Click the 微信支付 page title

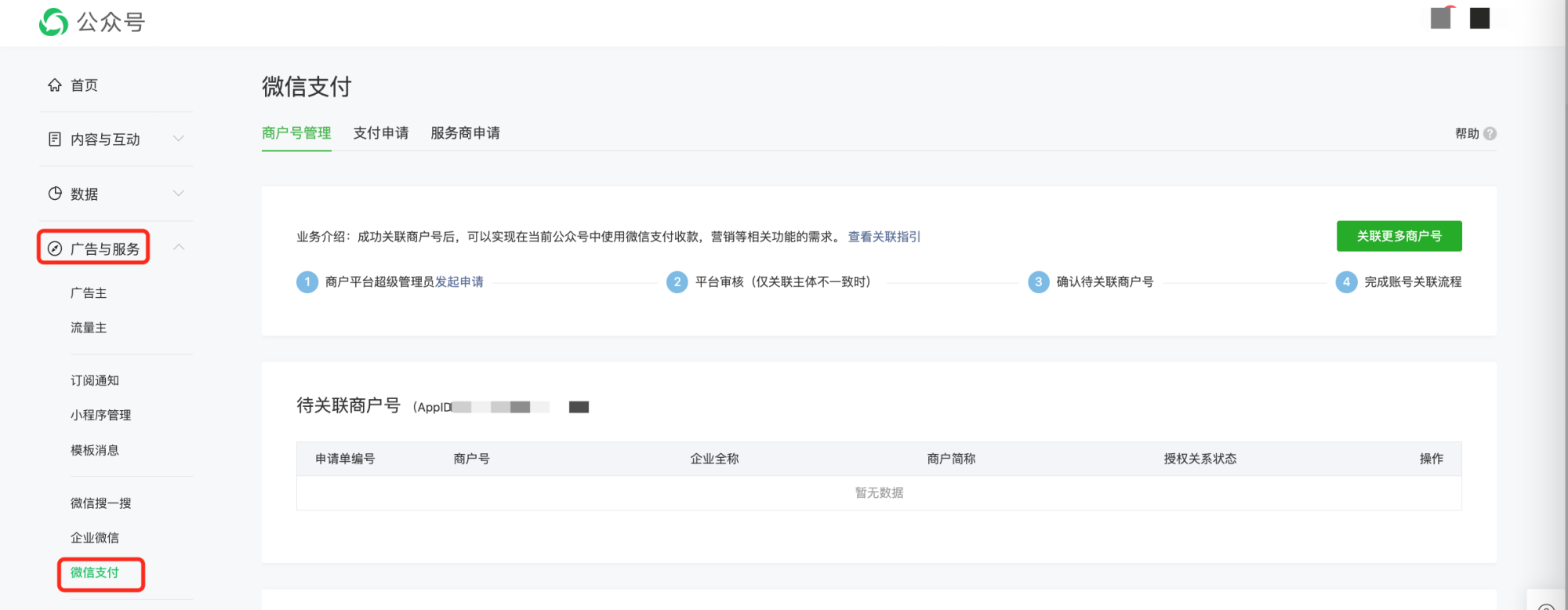307,86
